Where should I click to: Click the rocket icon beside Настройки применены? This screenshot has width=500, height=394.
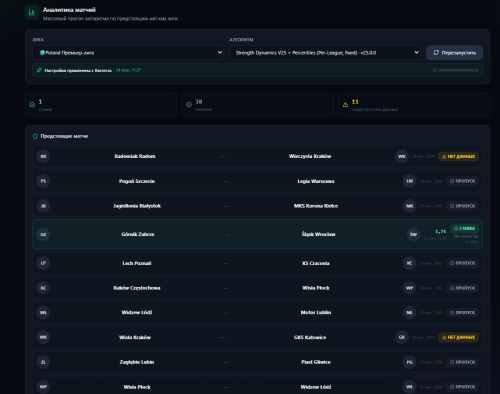(x=39, y=70)
